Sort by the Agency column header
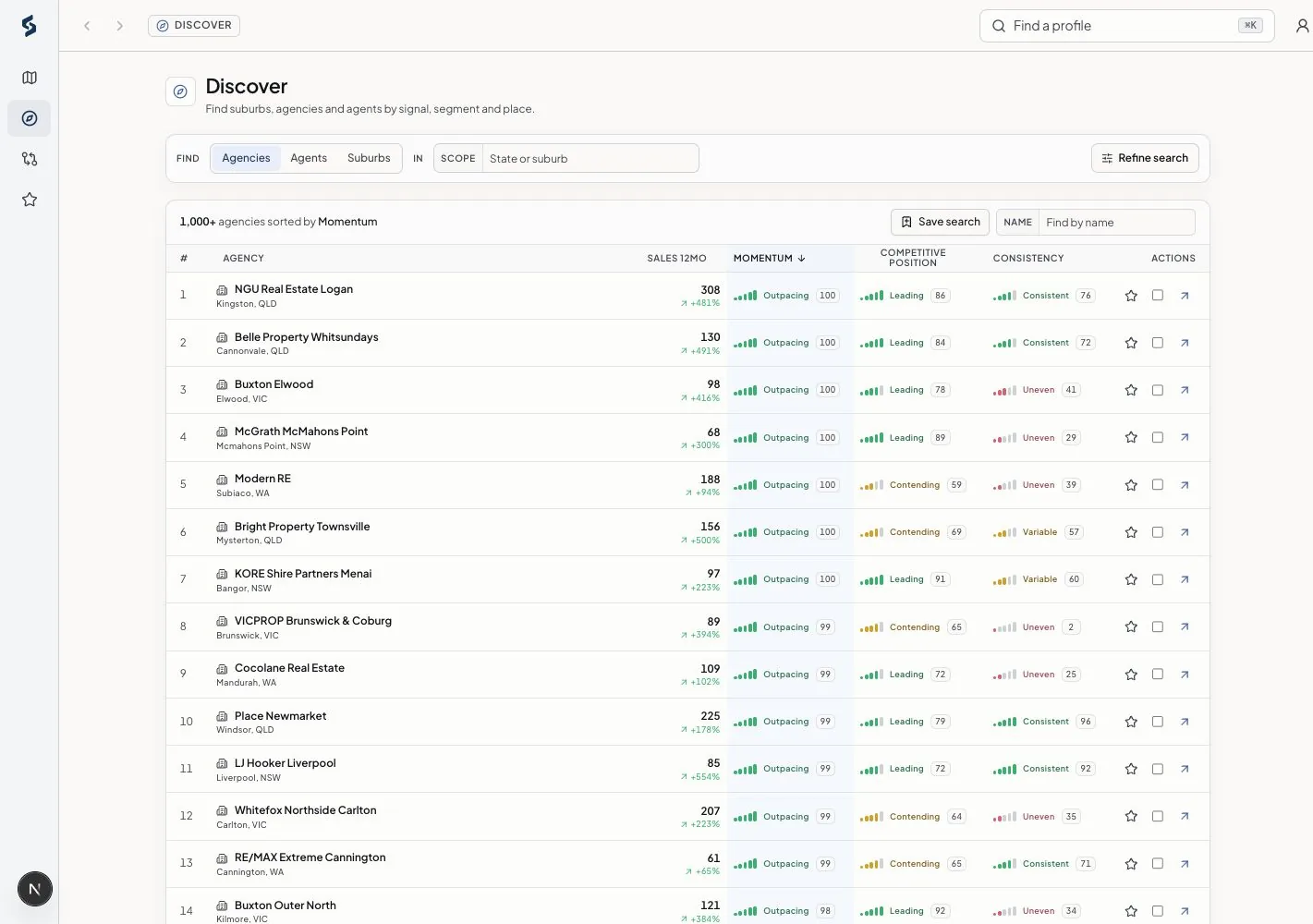 (243, 259)
